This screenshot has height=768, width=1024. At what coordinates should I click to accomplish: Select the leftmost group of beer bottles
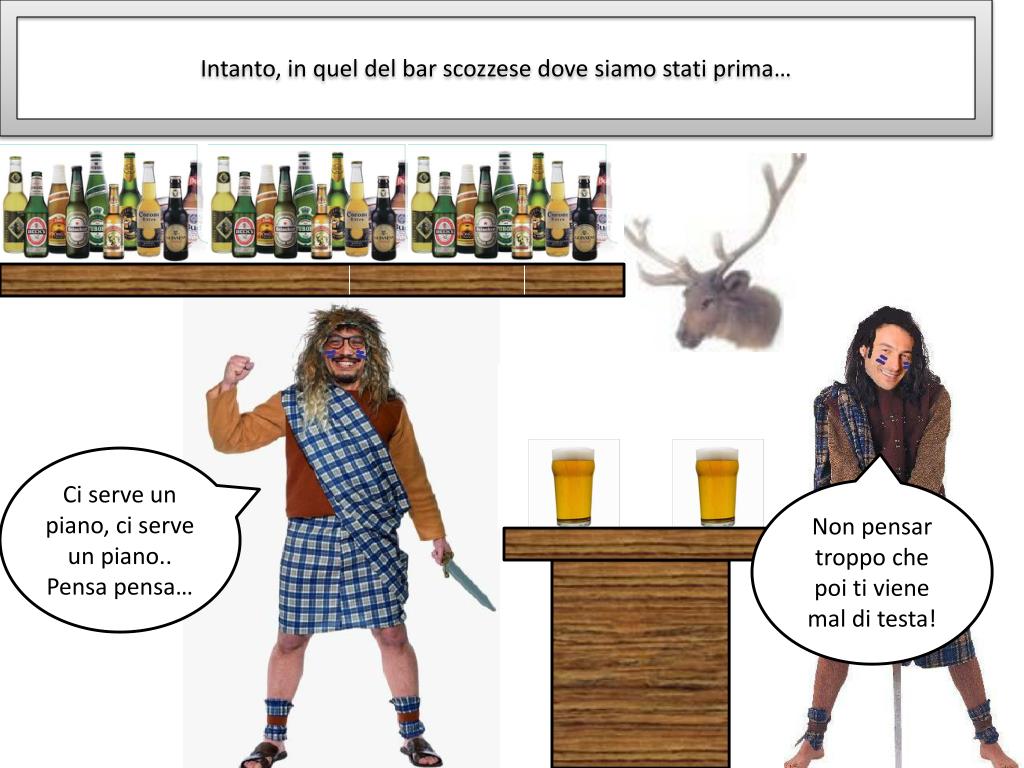99,203
